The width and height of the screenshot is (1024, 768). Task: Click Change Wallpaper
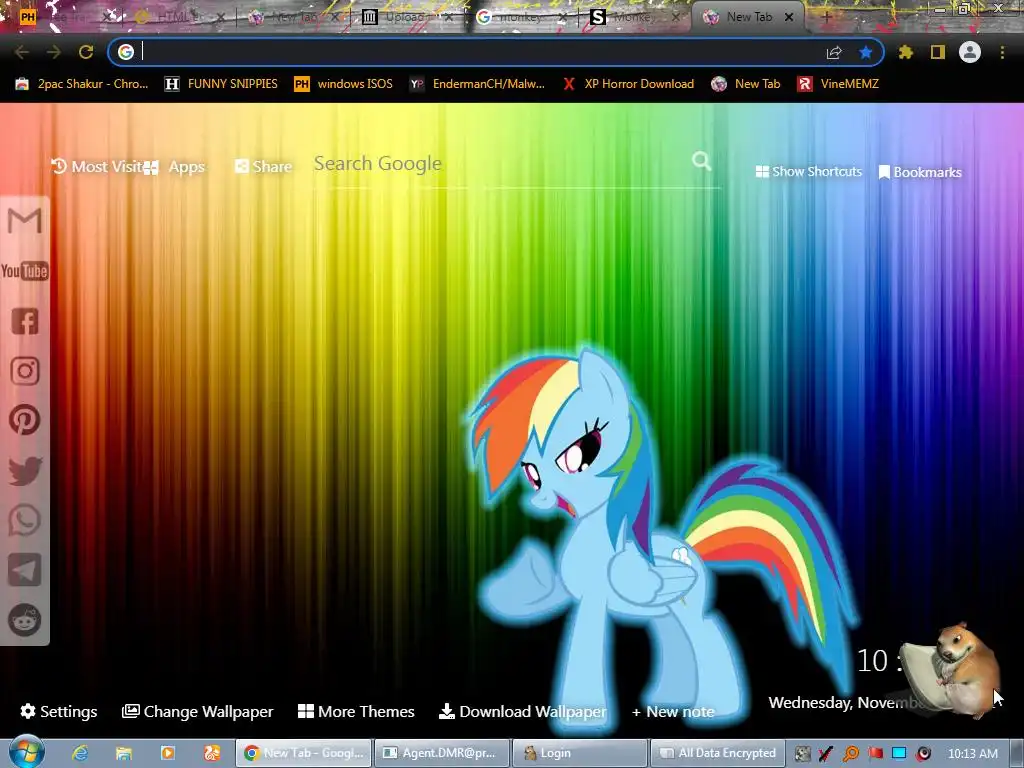(x=197, y=711)
